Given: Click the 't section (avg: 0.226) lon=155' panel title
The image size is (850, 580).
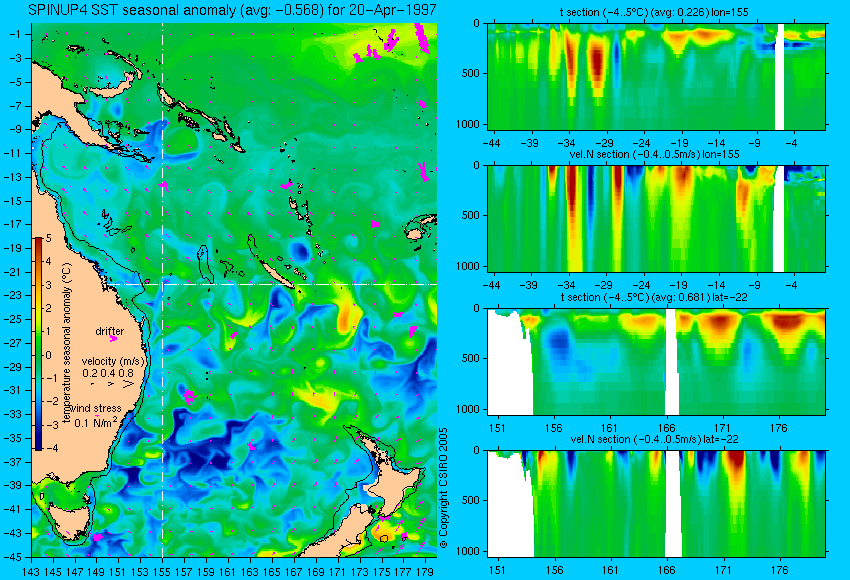Looking at the screenshot, I should (654, 12).
